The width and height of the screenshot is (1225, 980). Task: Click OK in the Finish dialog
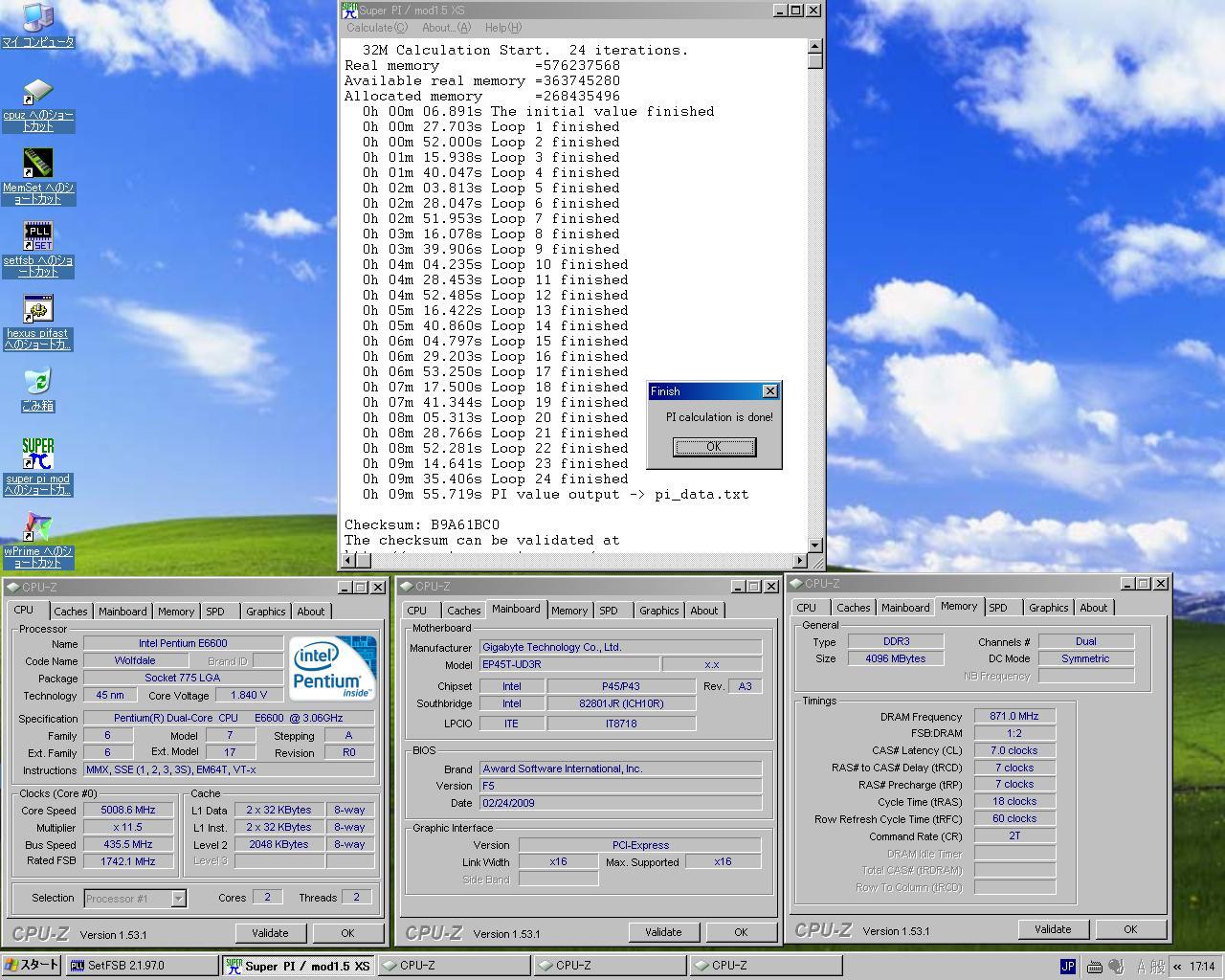click(x=714, y=447)
